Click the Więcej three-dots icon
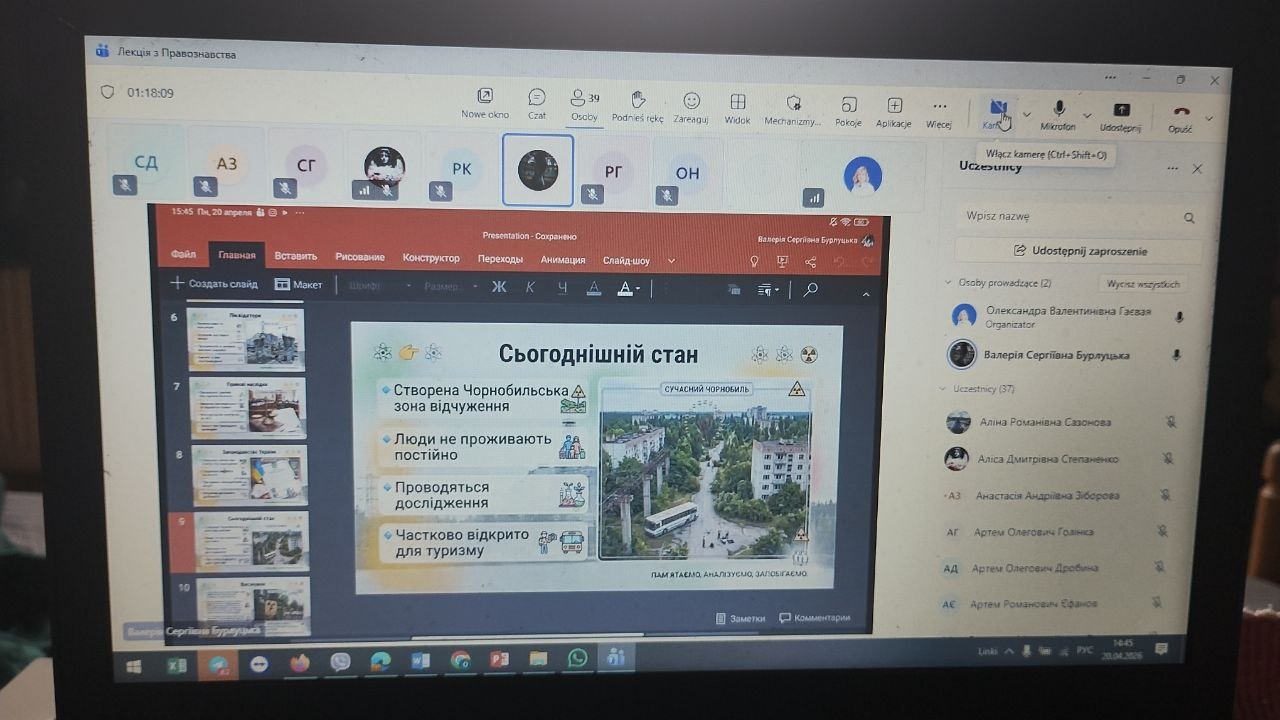The image size is (1280, 720). pyautogui.click(x=939, y=107)
